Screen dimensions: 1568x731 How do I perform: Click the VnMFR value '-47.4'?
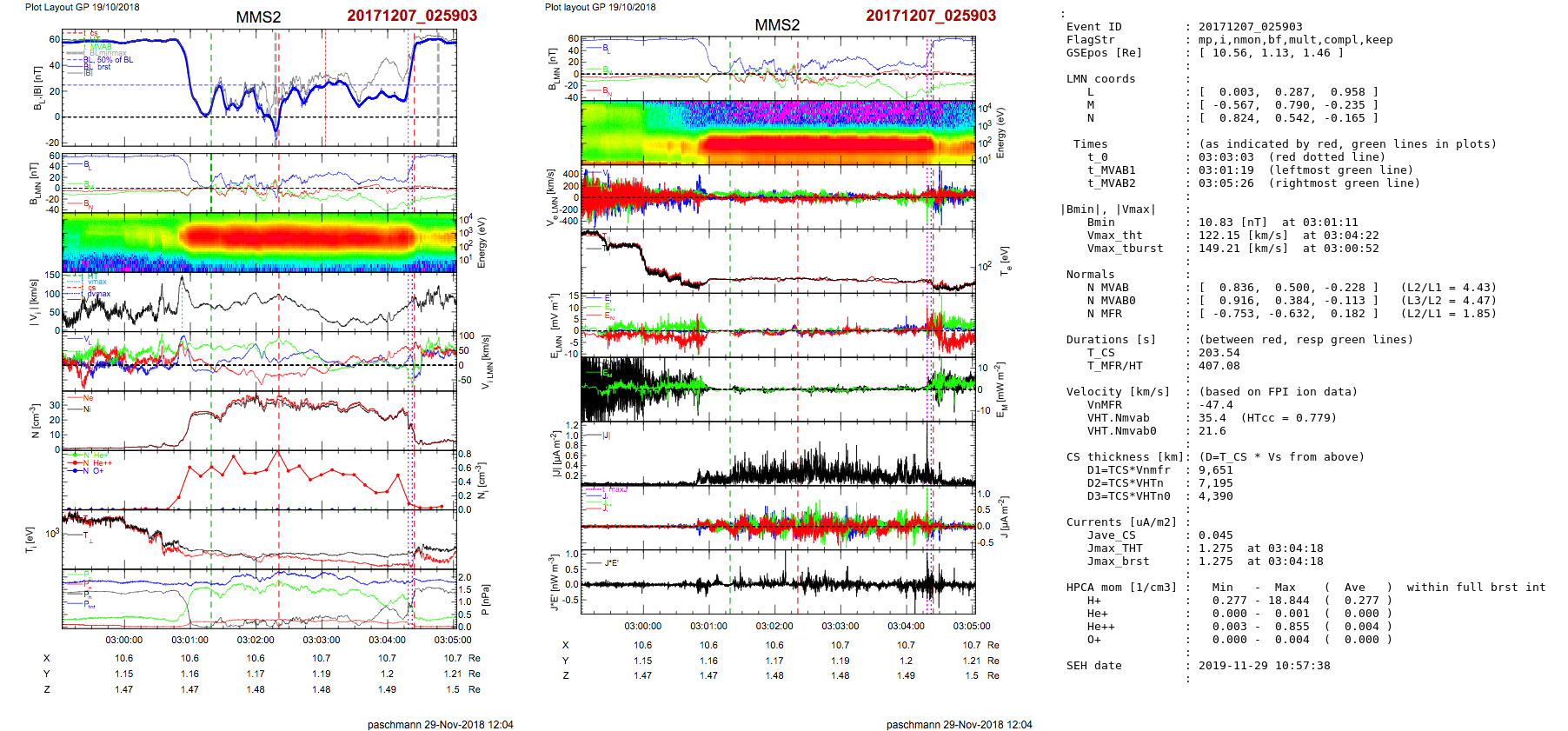tap(1216, 405)
